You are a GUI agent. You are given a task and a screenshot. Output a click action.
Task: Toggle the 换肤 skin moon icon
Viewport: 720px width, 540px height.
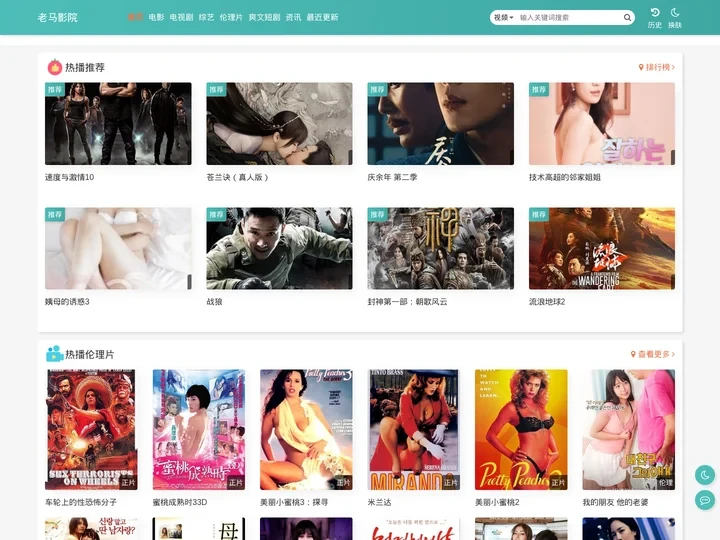[675, 12]
